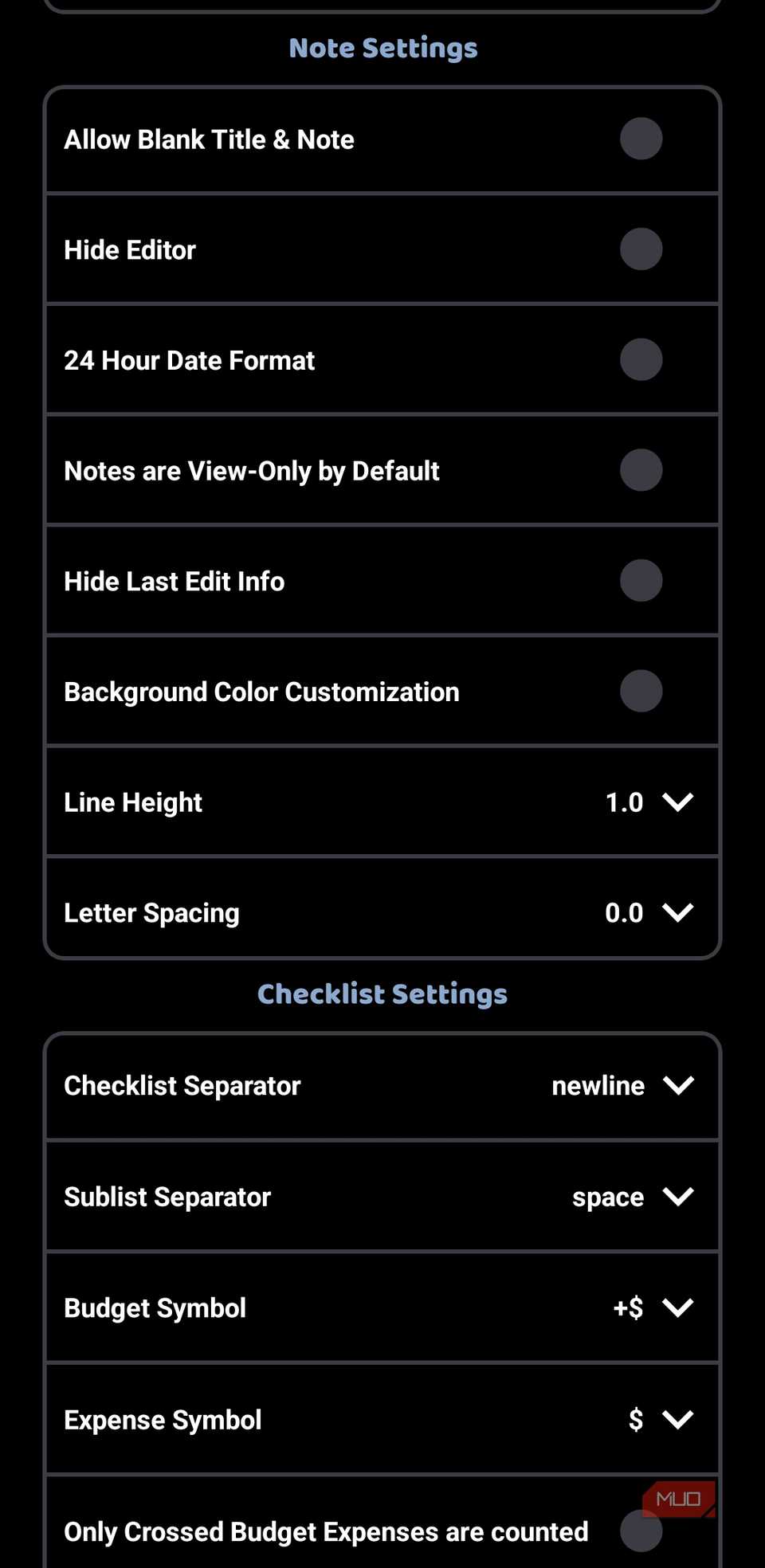
Task: Enable Allow Blank Title & Note toggle
Action: click(641, 139)
